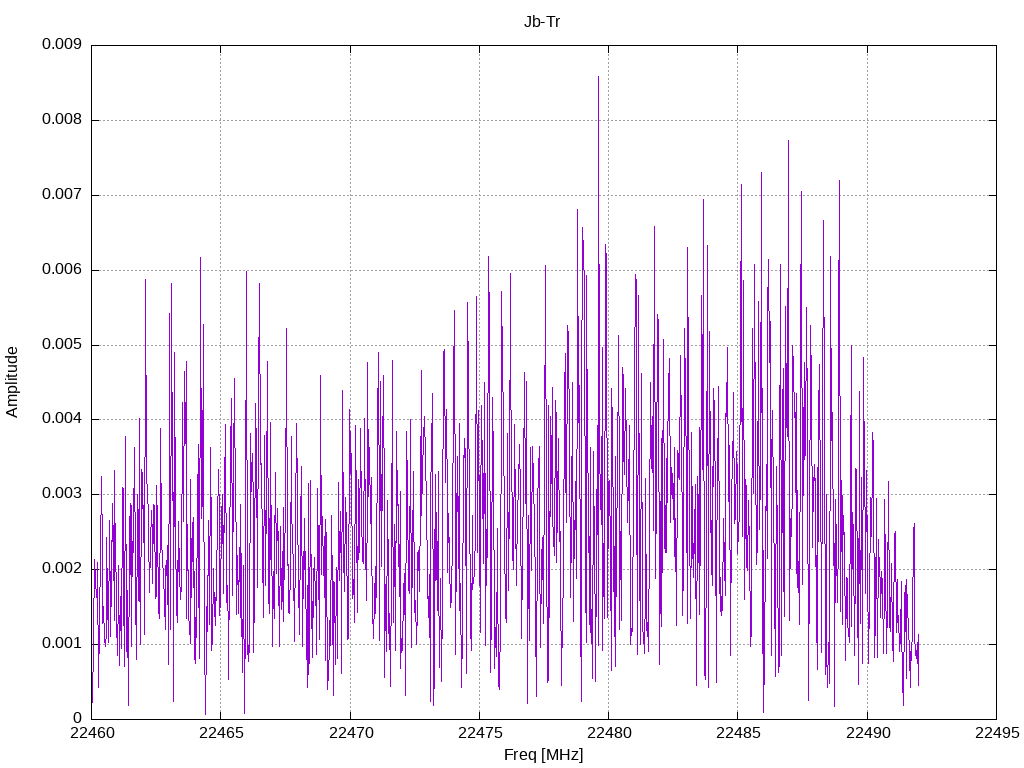Select the 'Freq [MHz]' x-axis label

(x=543, y=755)
